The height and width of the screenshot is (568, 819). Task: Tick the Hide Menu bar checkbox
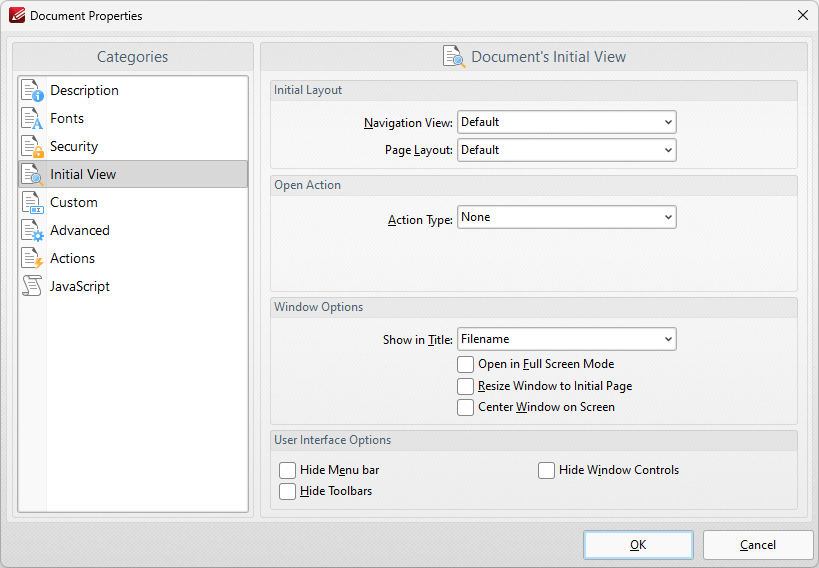pyautogui.click(x=288, y=470)
